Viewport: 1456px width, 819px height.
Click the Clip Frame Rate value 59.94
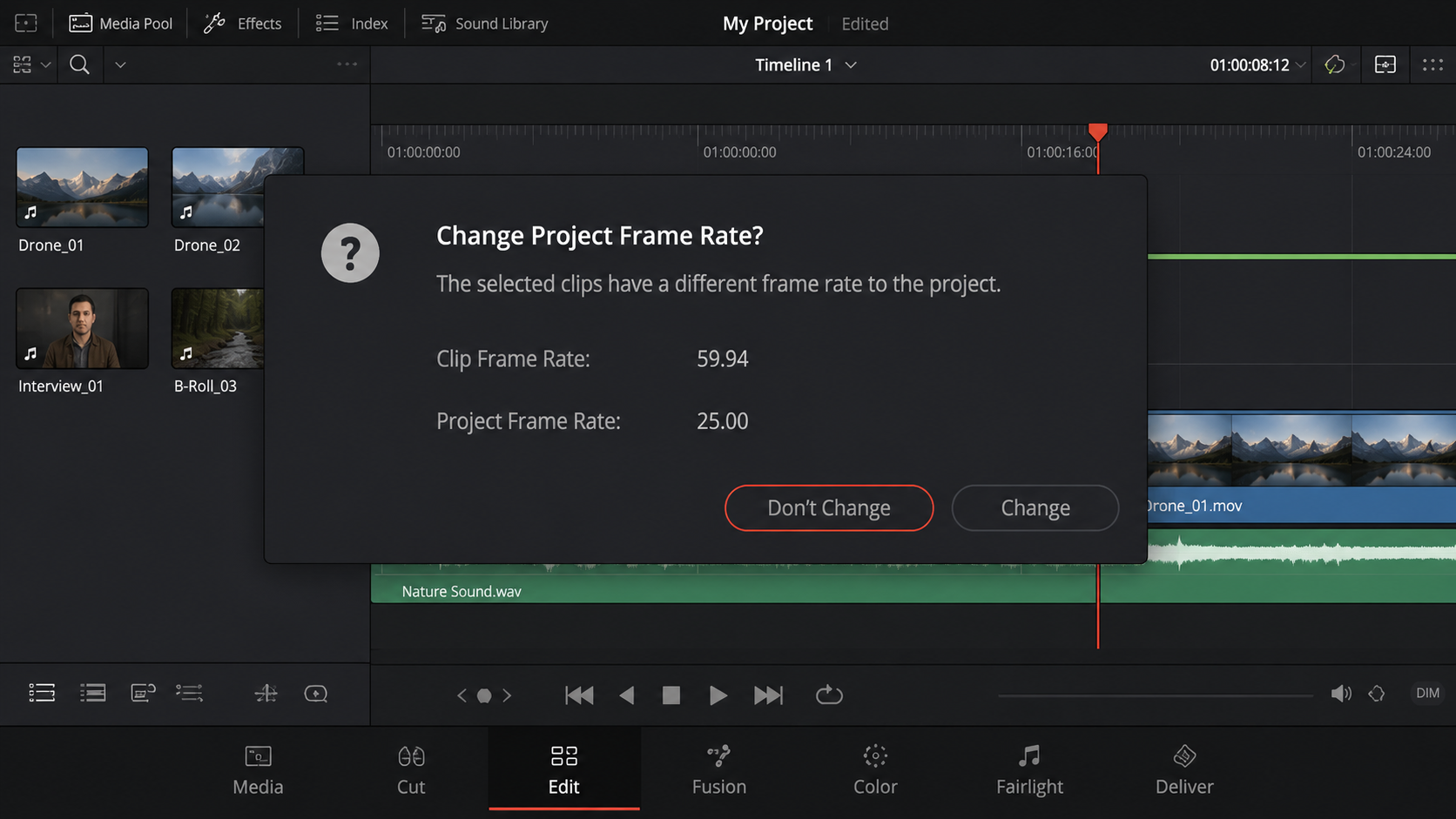[723, 359]
